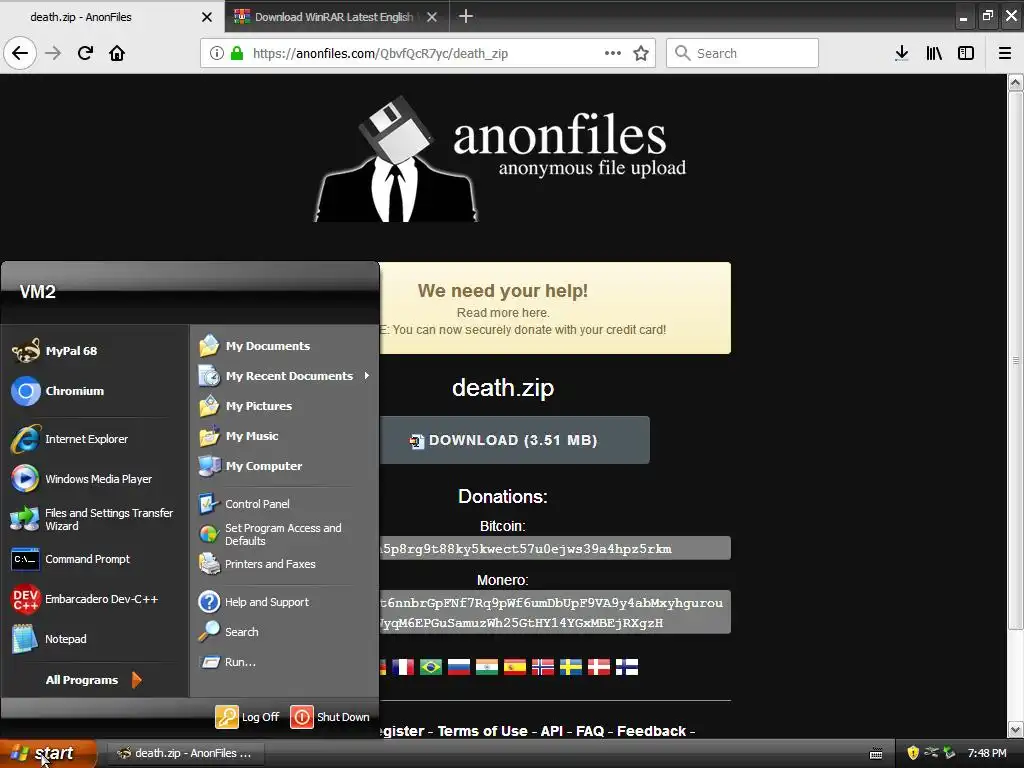Screen dimensions: 1024x768
Task: Choose the Finnish flag language
Action: tap(627, 667)
